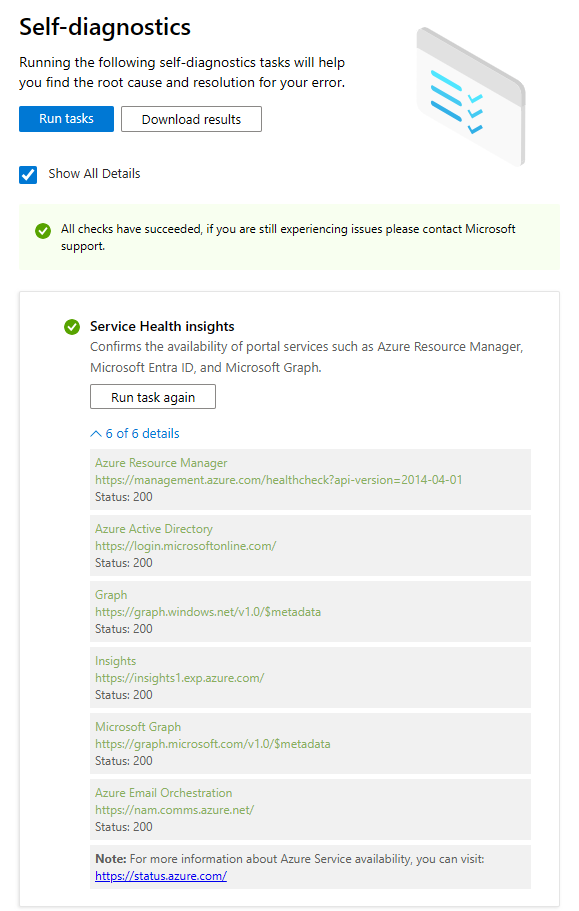Open the graph.windows.net metadata URL
Screen dimensions: 579x911
point(208,612)
